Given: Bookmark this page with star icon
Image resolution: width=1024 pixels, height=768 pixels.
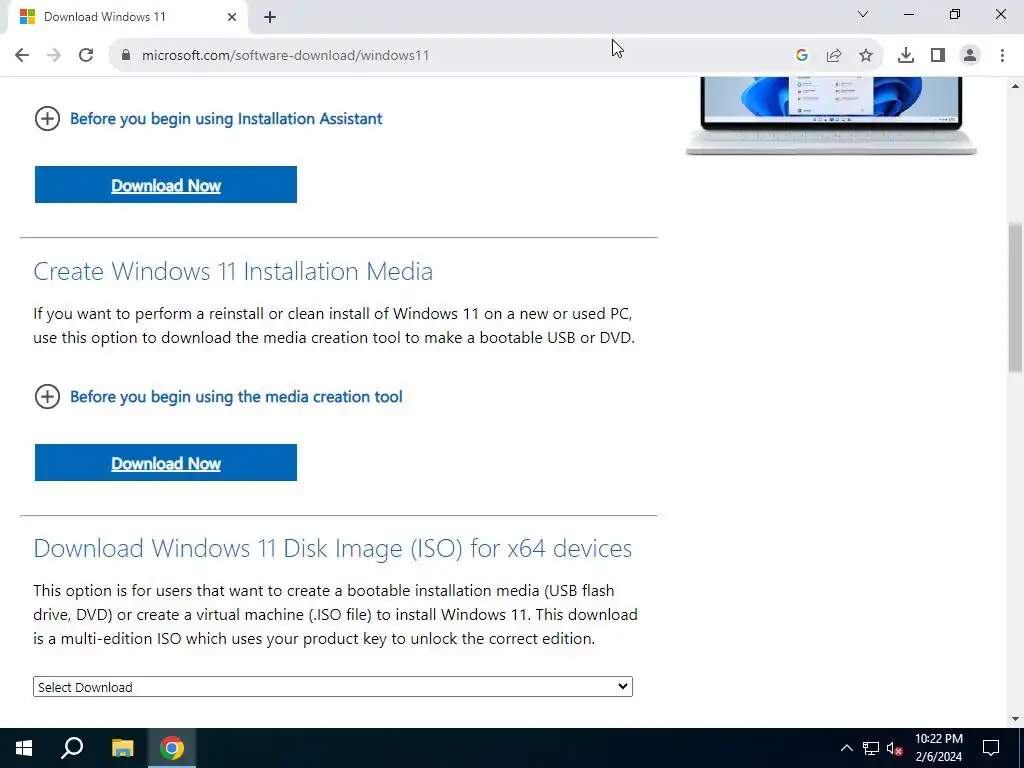Looking at the screenshot, I should pyautogui.click(x=866, y=56).
